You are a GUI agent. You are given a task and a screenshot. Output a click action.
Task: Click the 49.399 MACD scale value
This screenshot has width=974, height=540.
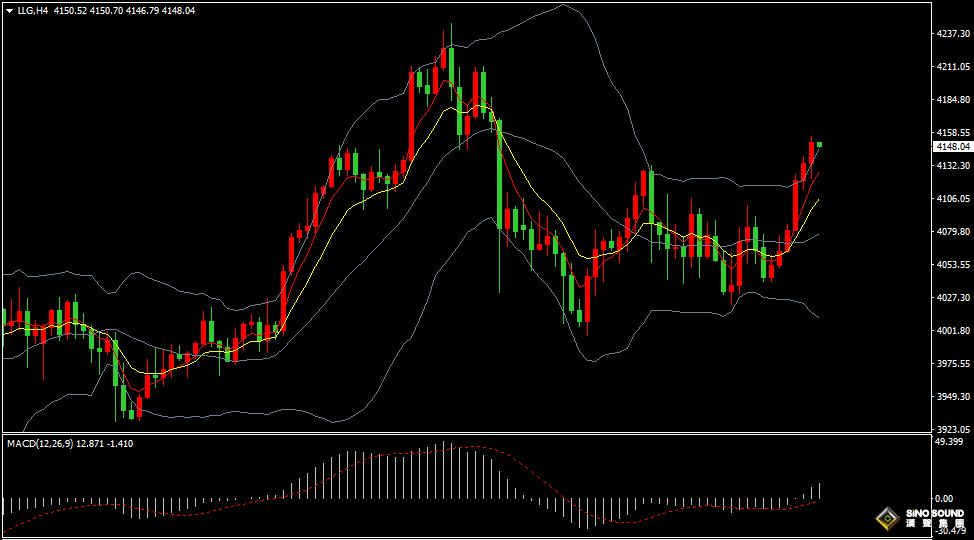pos(948,441)
